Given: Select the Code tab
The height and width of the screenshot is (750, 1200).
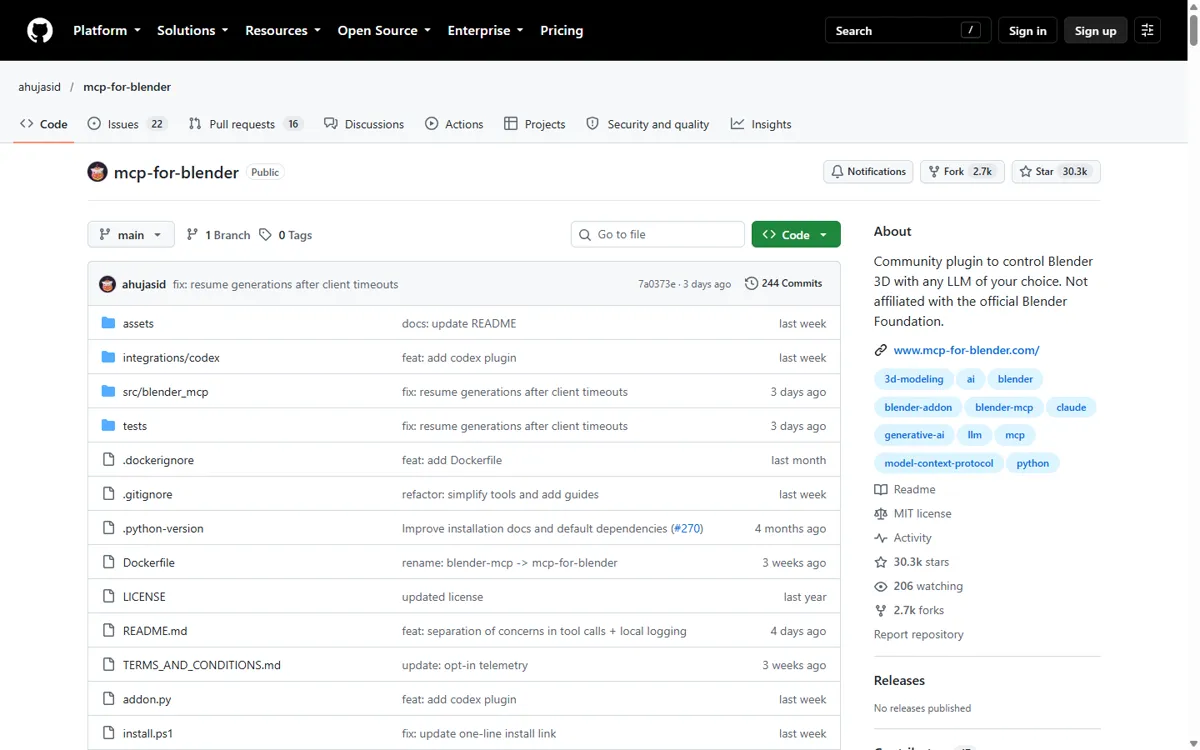Looking at the screenshot, I should (44, 124).
